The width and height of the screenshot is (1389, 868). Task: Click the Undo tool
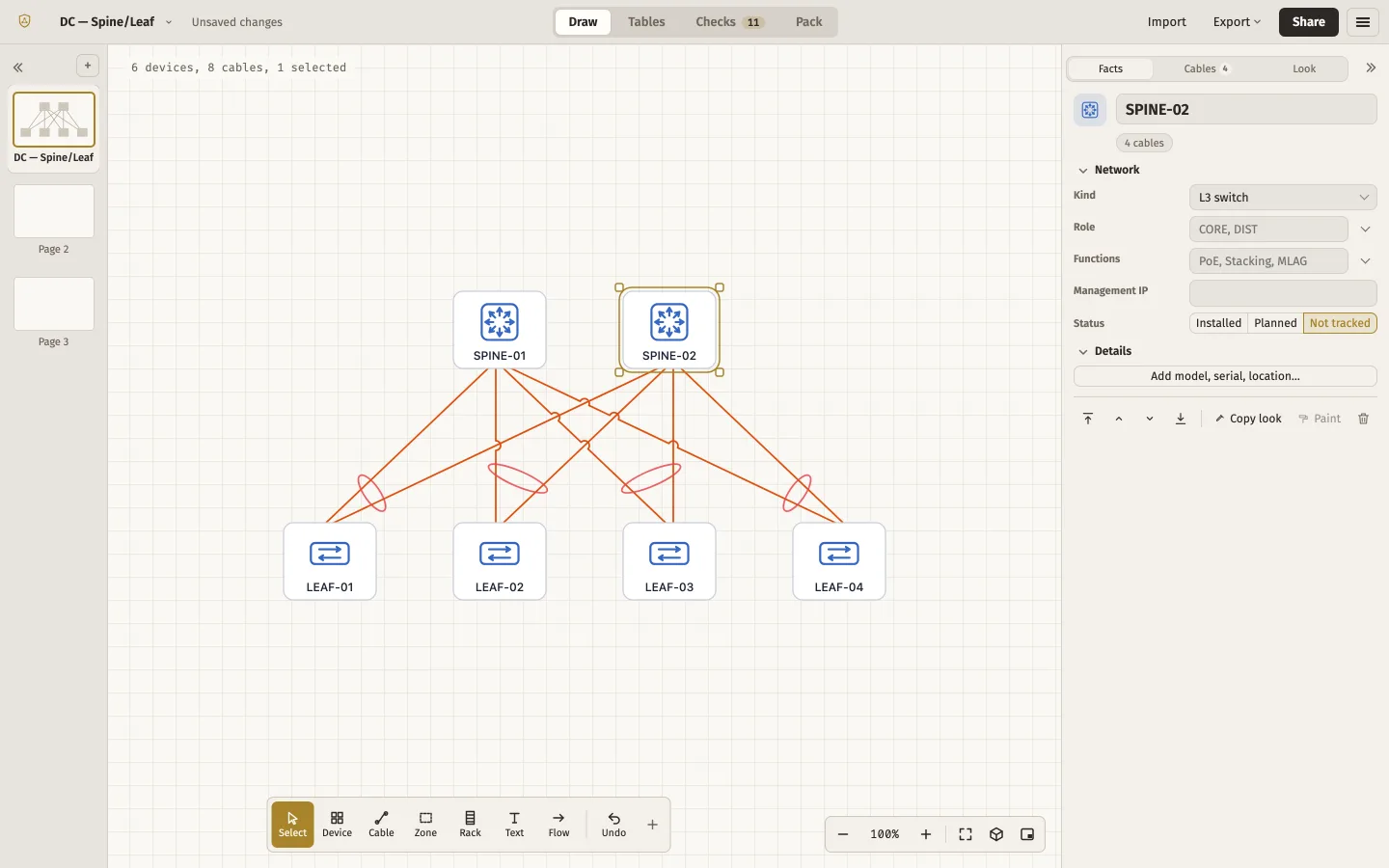click(613, 825)
